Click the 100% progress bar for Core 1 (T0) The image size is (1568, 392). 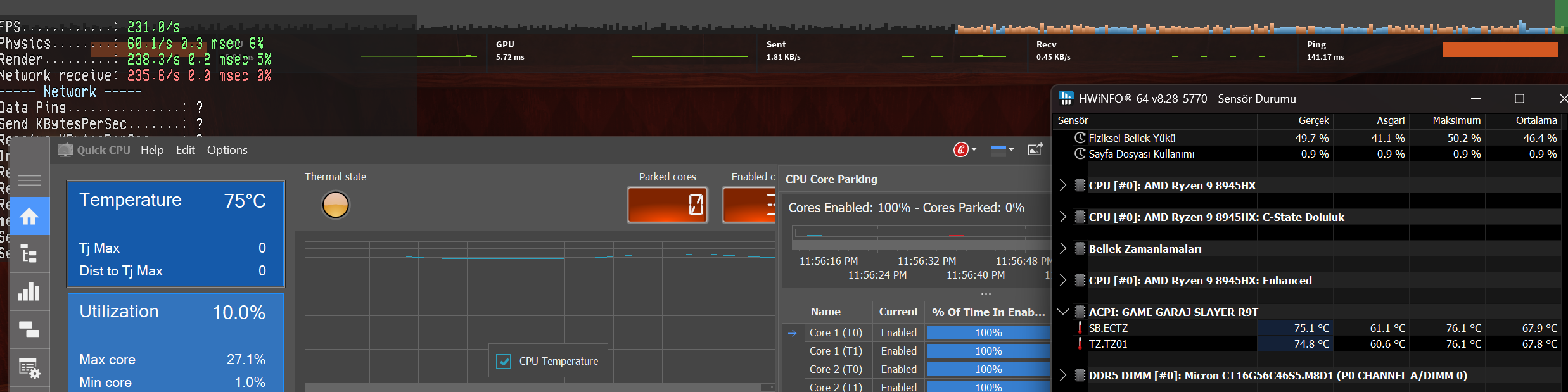pyautogui.click(x=988, y=332)
